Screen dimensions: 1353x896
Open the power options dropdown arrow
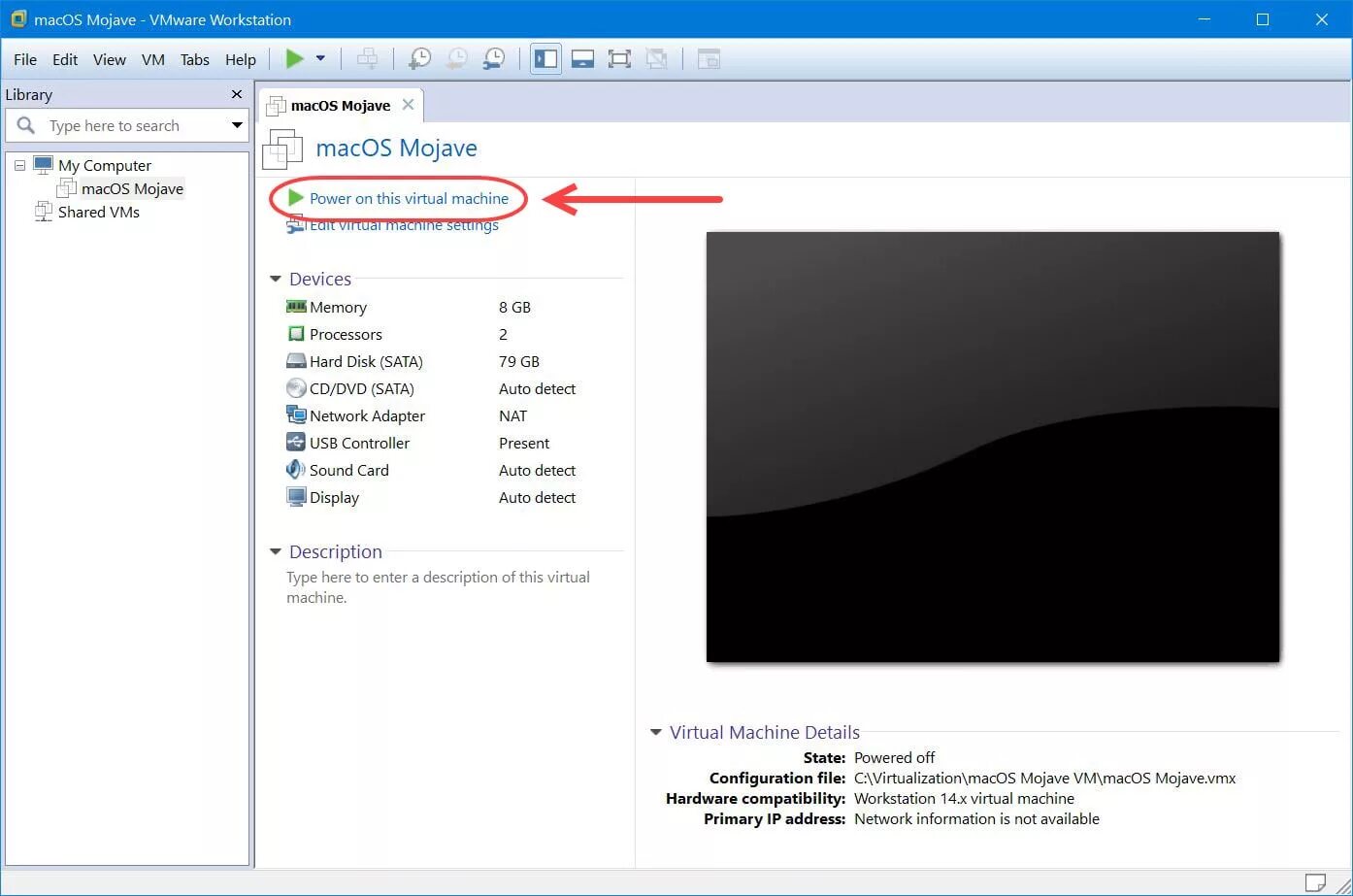(x=320, y=59)
